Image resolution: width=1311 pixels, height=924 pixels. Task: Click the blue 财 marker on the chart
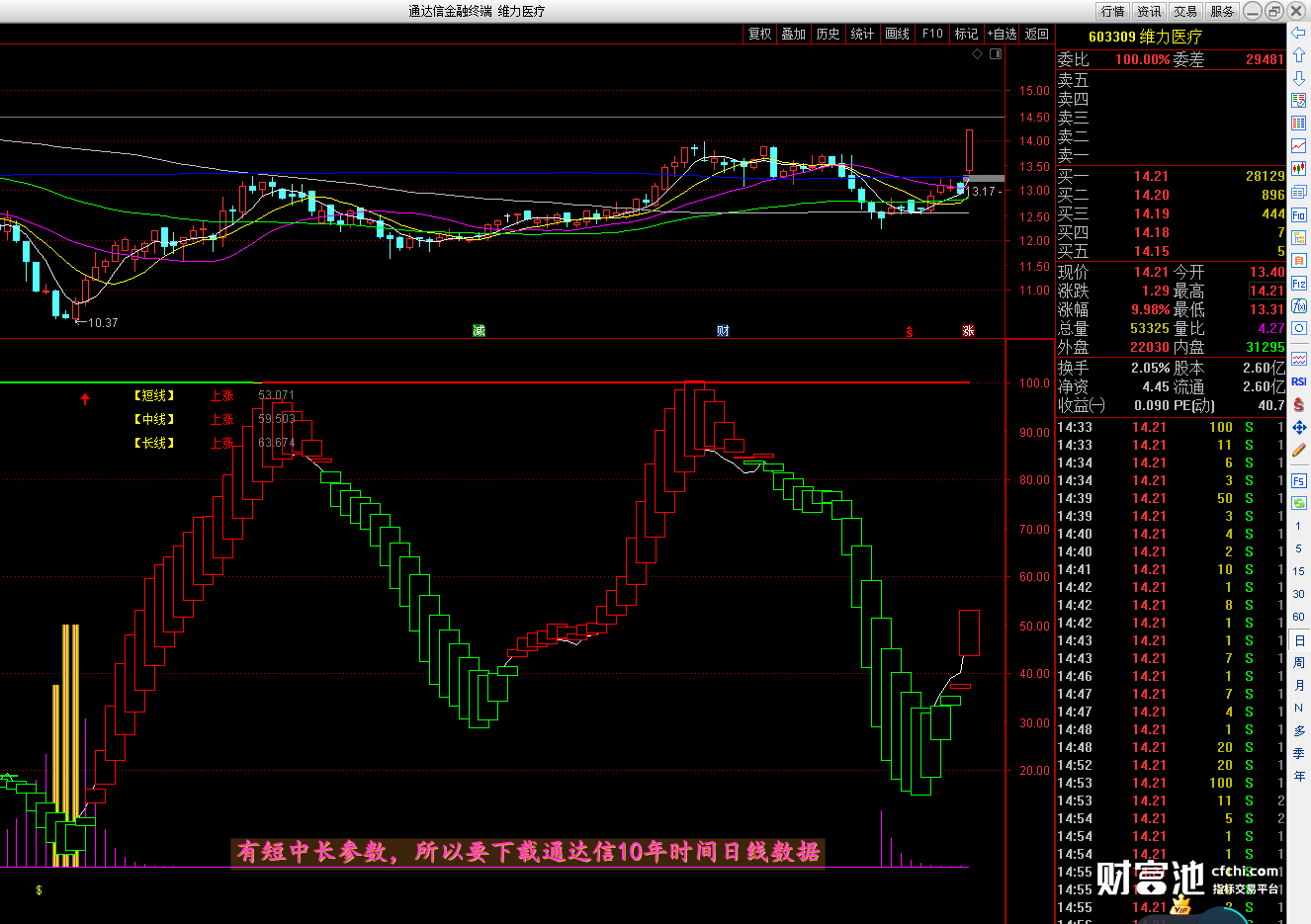tap(723, 330)
